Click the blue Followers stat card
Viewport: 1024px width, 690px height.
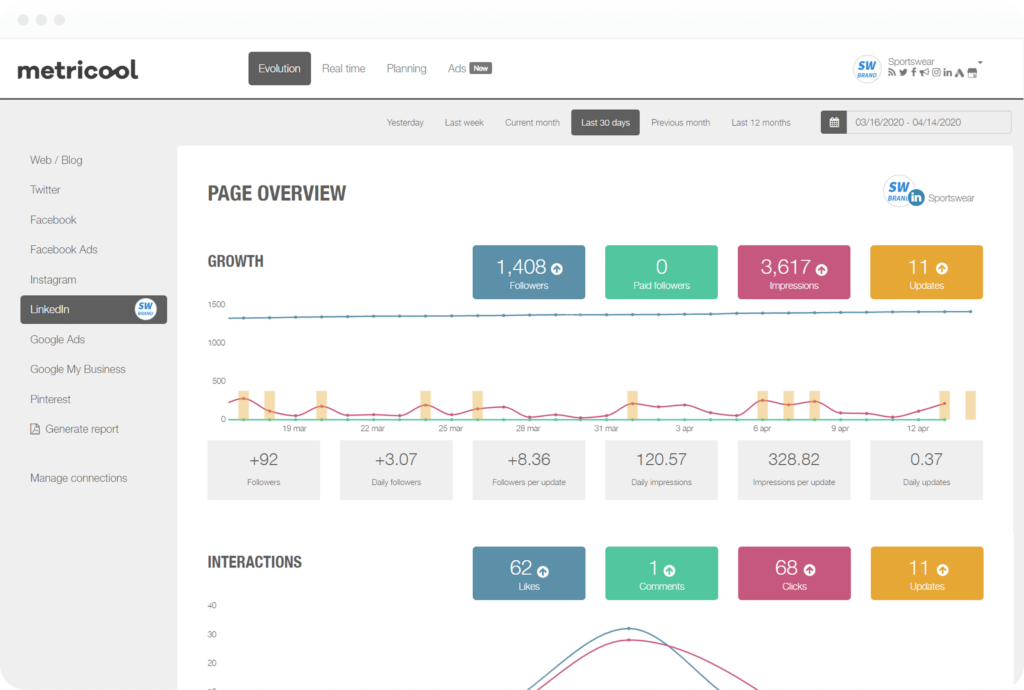(x=528, y=272)
